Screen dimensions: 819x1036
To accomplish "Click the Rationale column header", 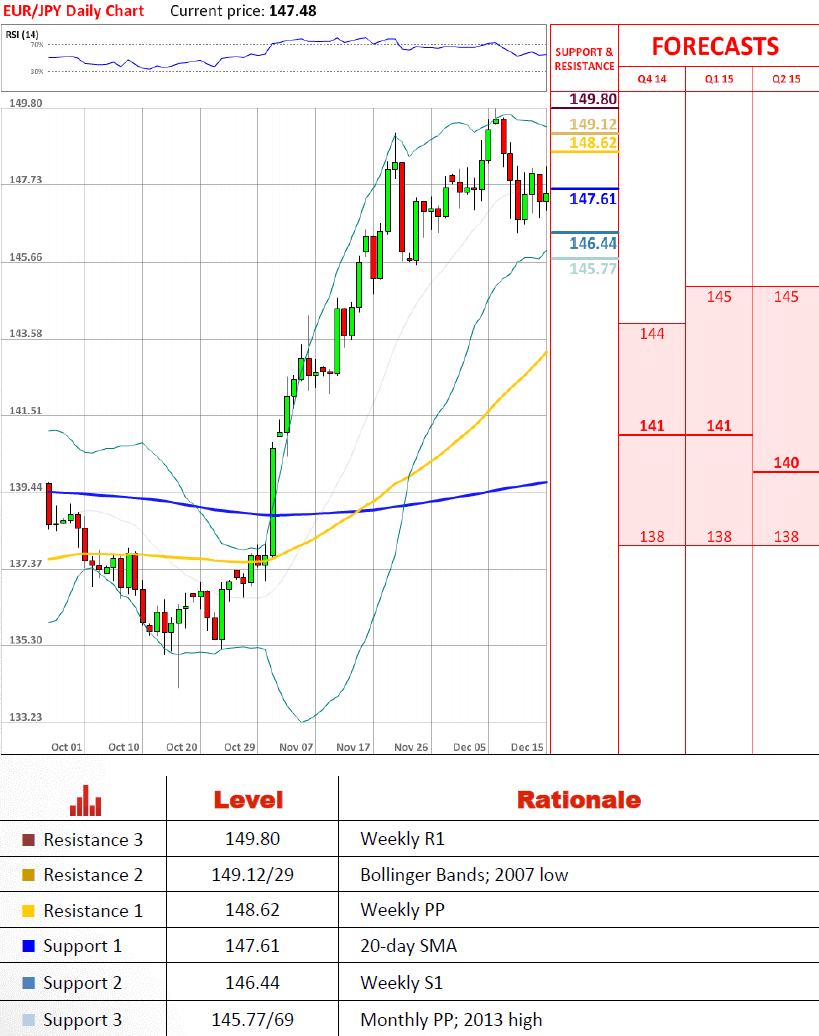I will pyautogui.click(x=579, y=800).
